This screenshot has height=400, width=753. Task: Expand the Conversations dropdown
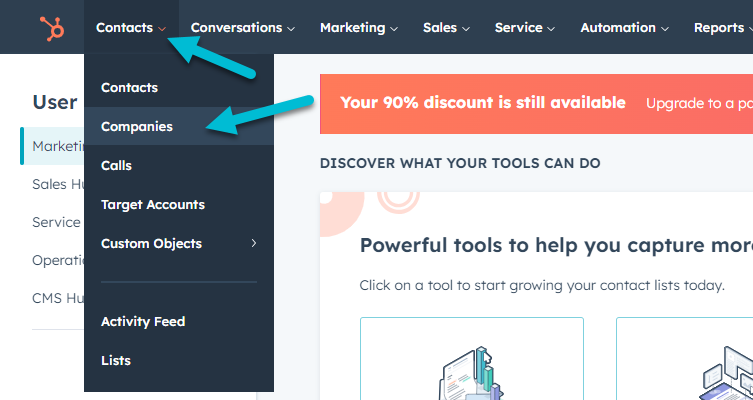click(x=243, y=28)
